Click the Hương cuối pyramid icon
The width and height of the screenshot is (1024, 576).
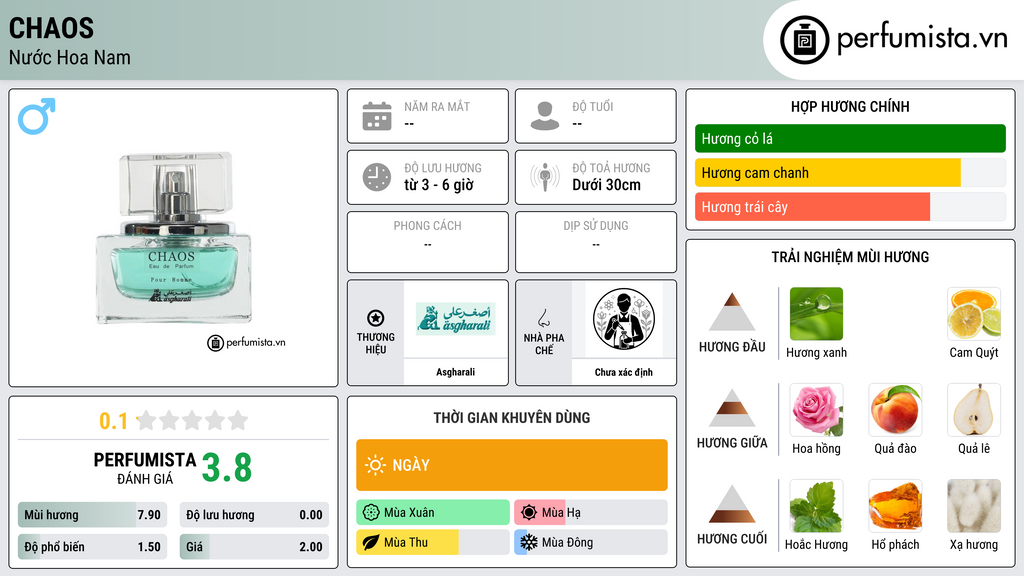tap(732, 504)
